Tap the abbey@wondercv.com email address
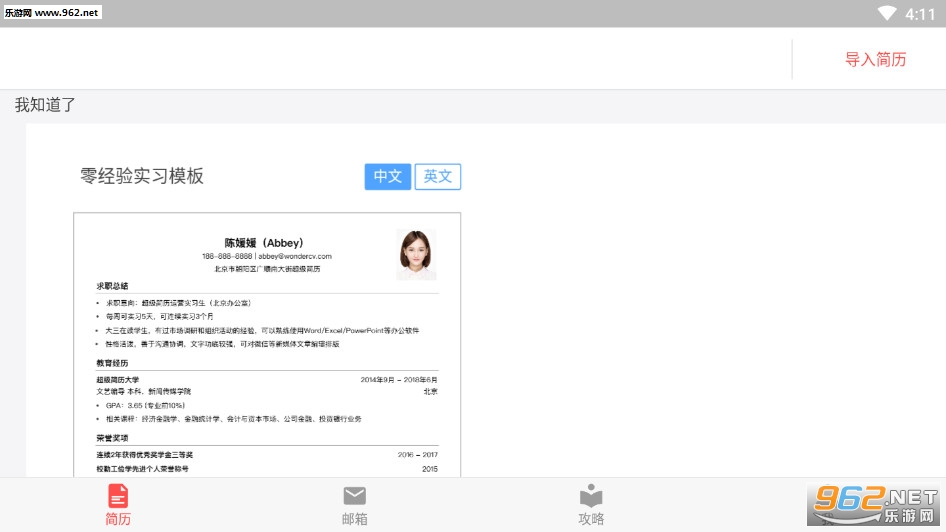The height and width of the screenshot is (532, 946). point(296,256)
